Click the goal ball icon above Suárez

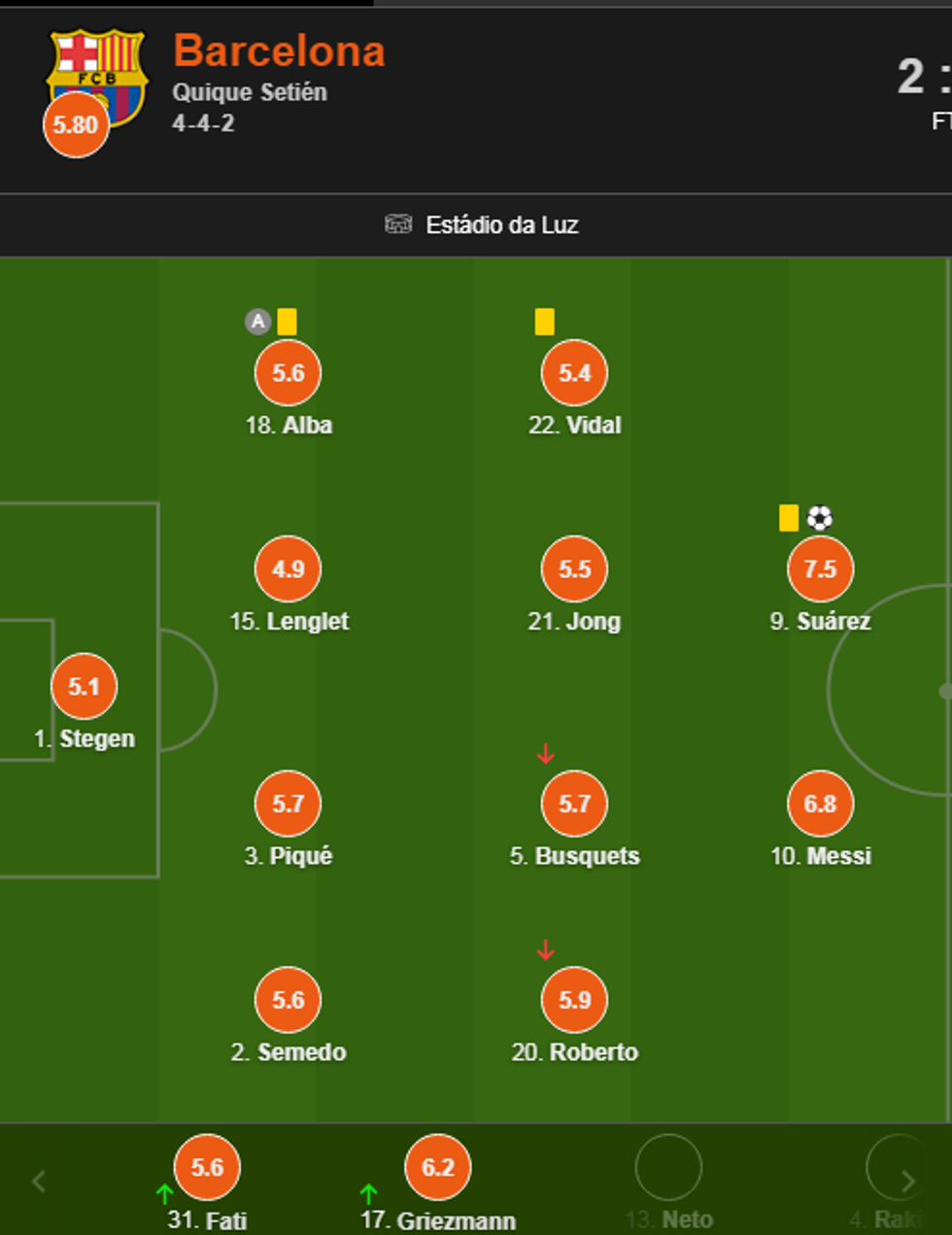point(820,518)
